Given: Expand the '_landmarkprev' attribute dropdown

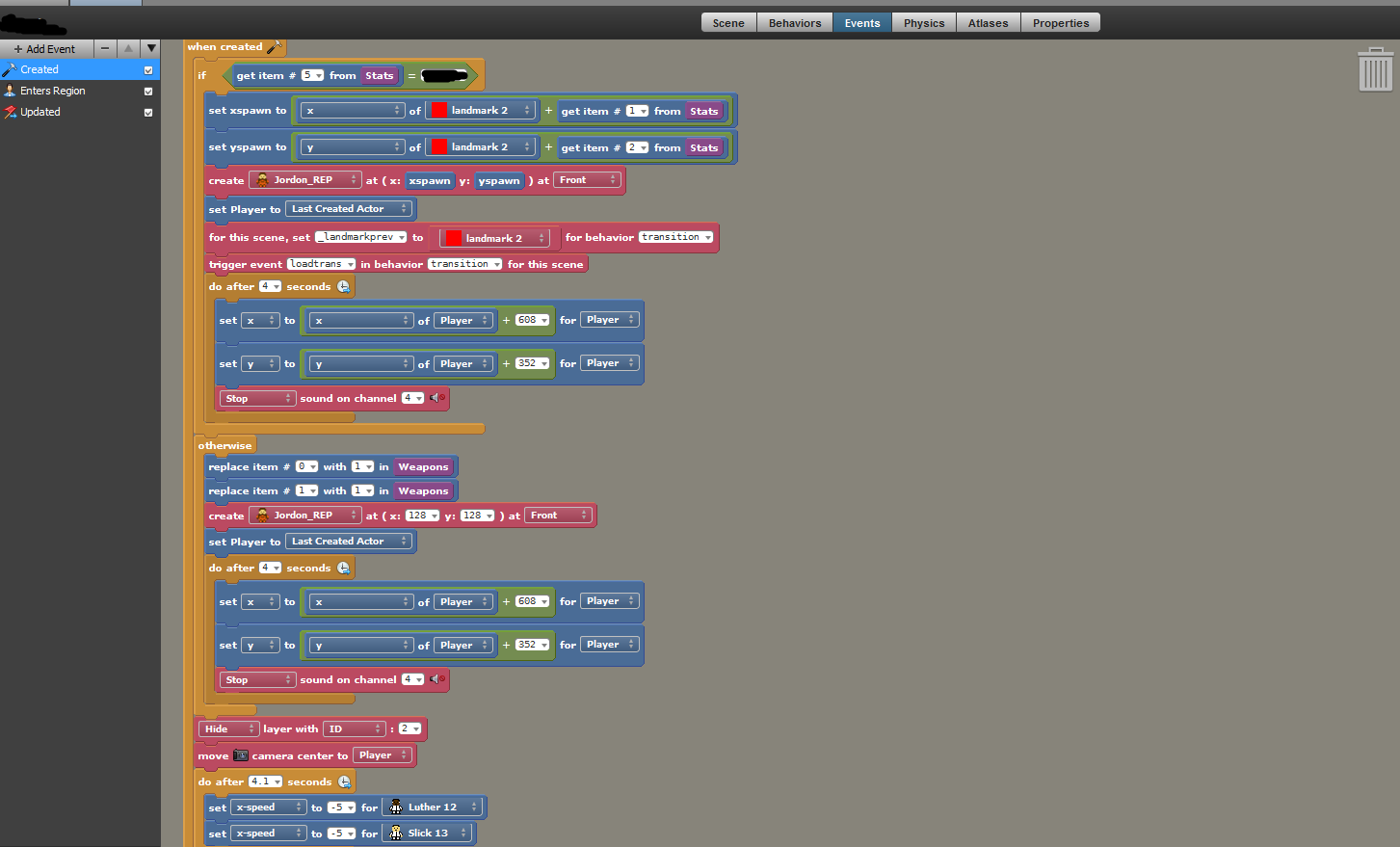Looking at the screenshot, I should [360, 237].
